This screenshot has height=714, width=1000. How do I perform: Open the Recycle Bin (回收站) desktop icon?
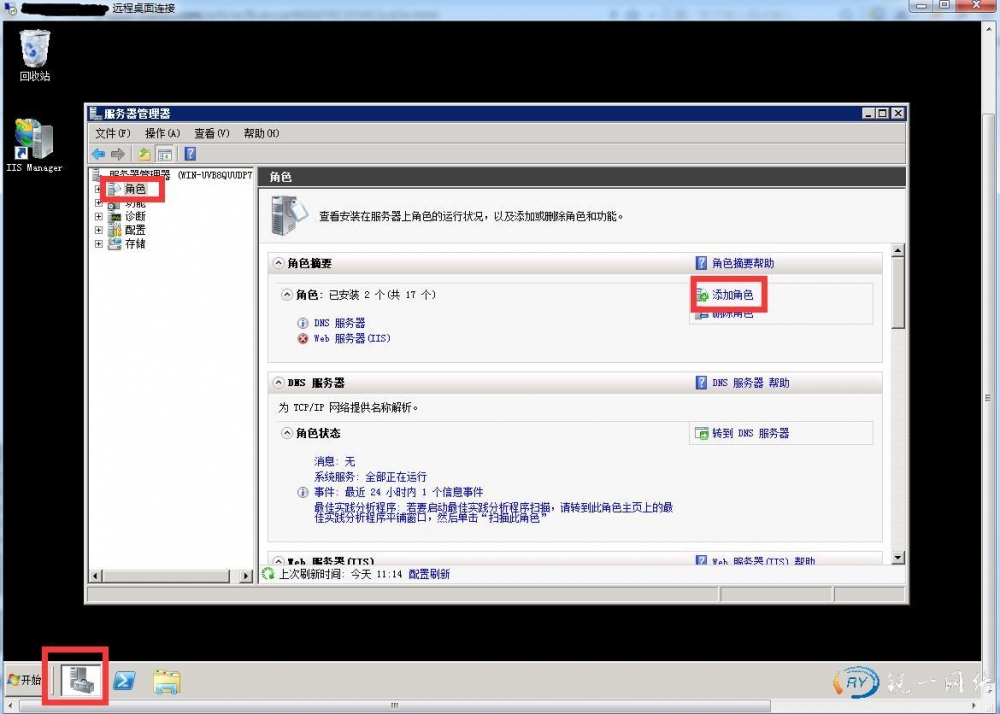click(x=34, y=50)
